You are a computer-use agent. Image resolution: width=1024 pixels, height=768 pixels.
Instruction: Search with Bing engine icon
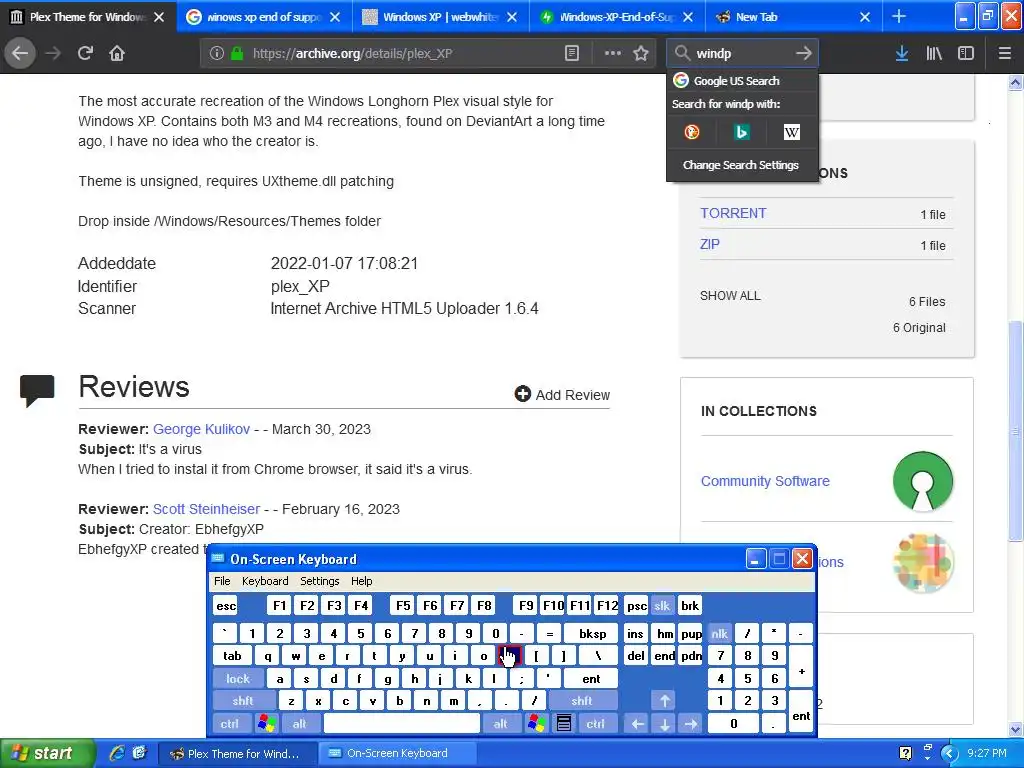point(741,133)
